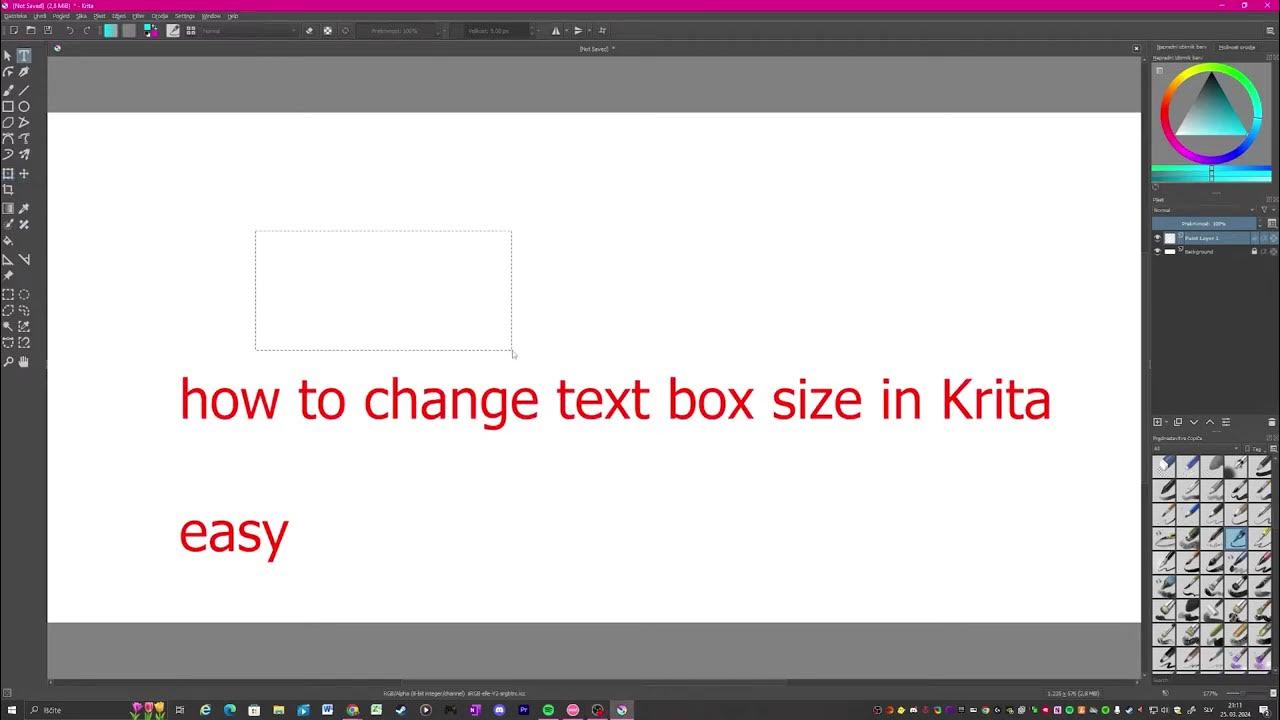
Task: Select the Dynamic Brush tool
Action: point(8,154)
